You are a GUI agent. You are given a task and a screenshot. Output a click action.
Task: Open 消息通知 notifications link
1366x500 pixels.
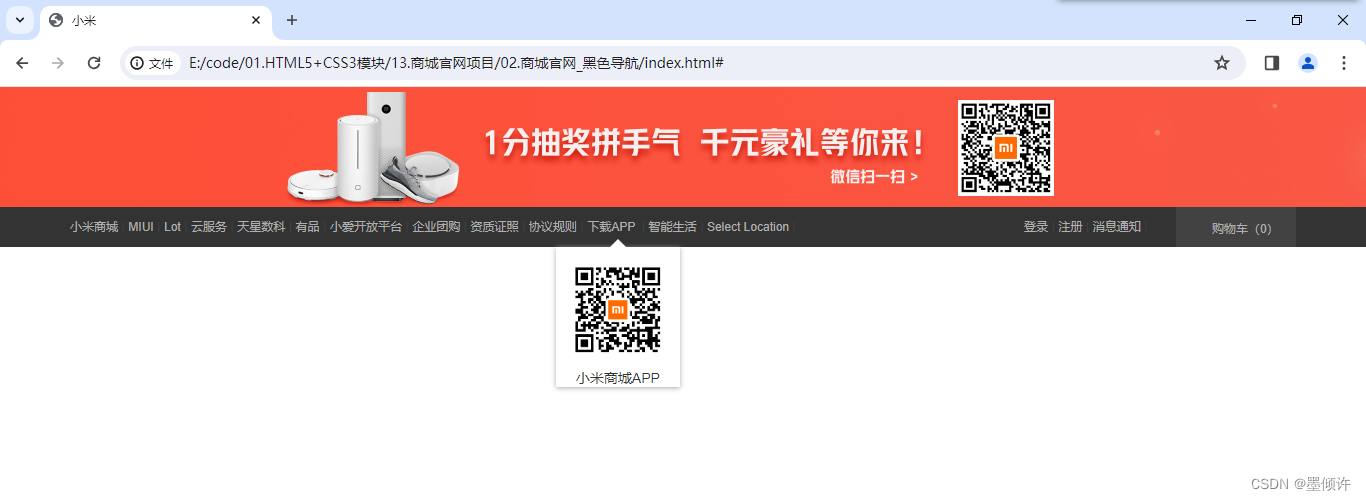point(1116,227)
